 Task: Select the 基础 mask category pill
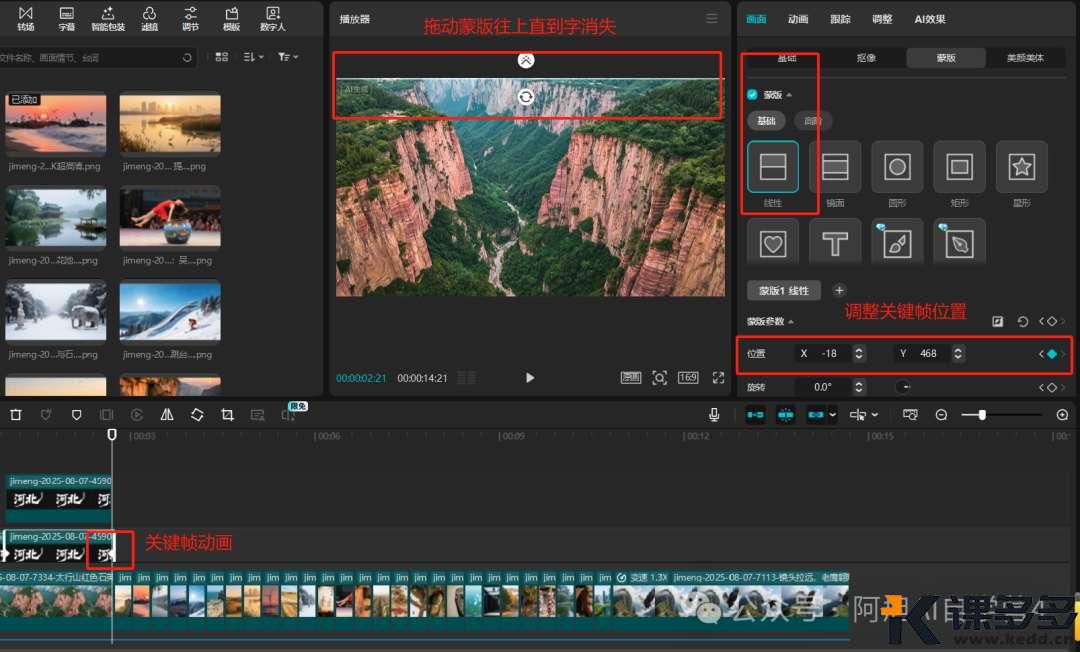pyautogui.click(x=766, y=121)
